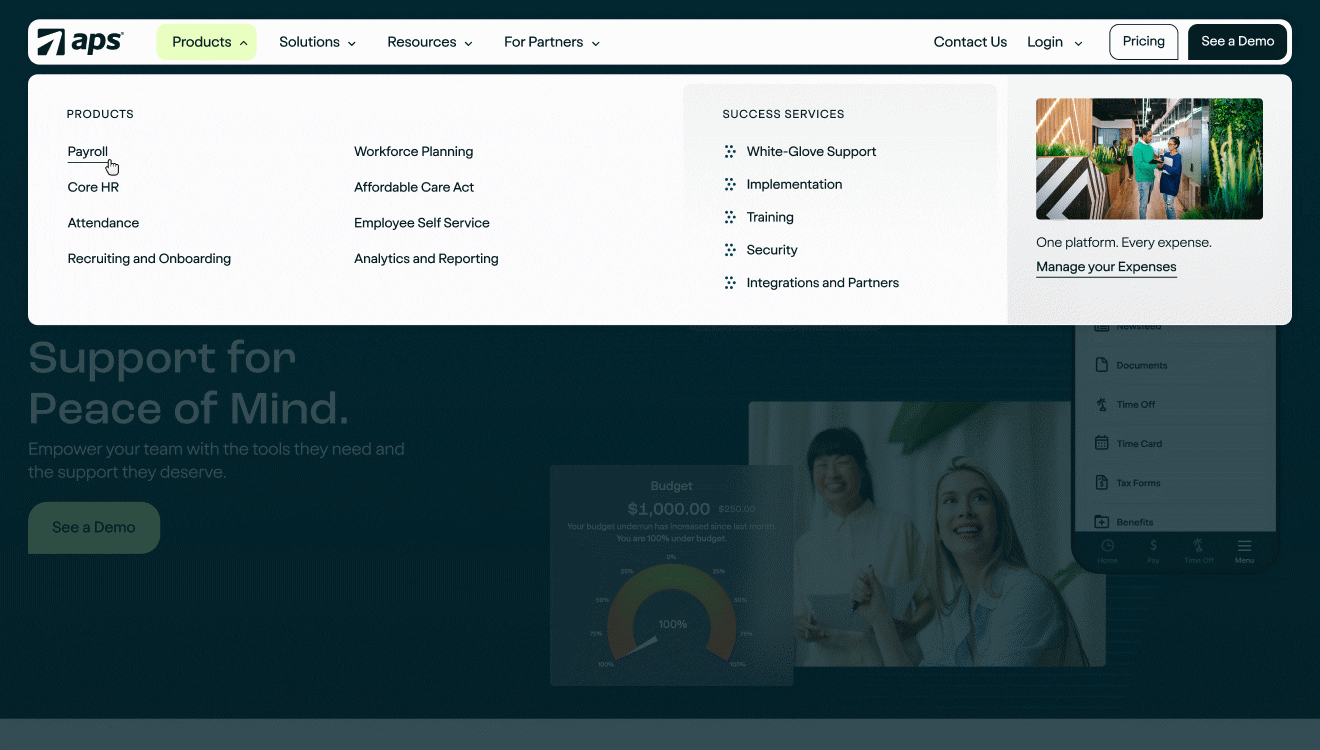Select Payroll from the Products menu
1320x750 pixels.
[88, 152]
